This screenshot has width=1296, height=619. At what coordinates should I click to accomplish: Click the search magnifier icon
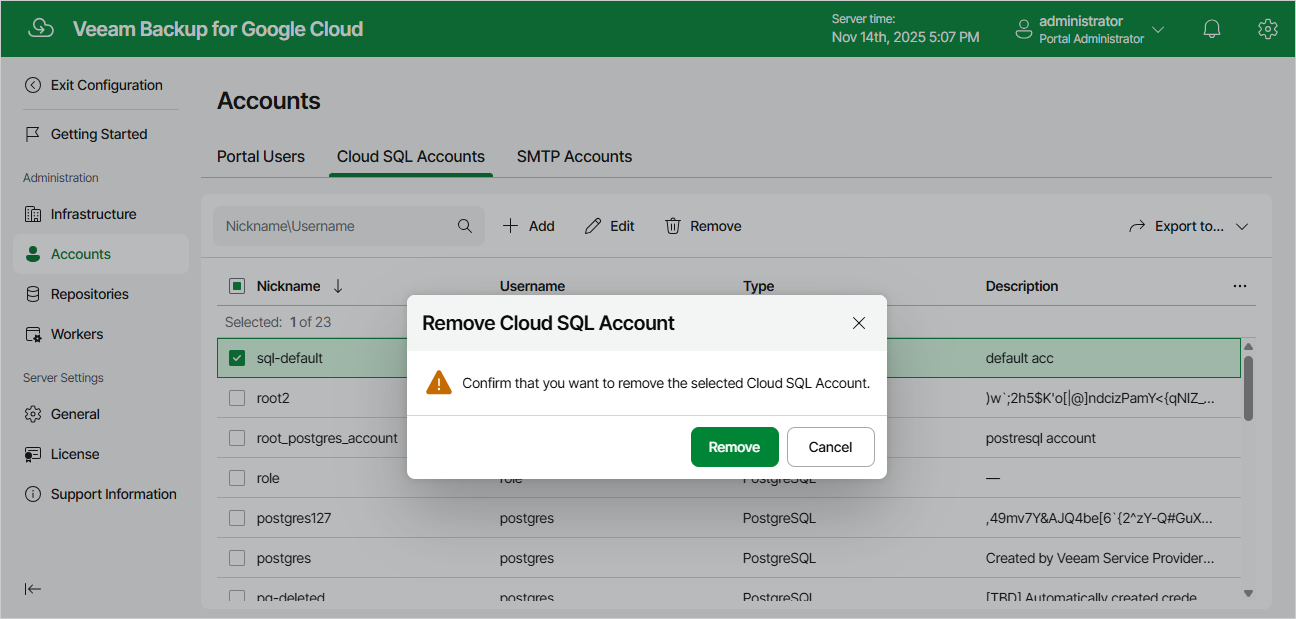click(465, 226)
